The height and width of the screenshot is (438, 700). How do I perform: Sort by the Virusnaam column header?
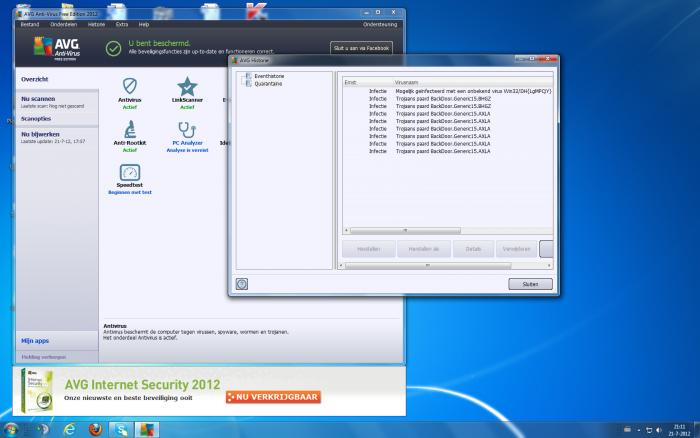point(406,82)
